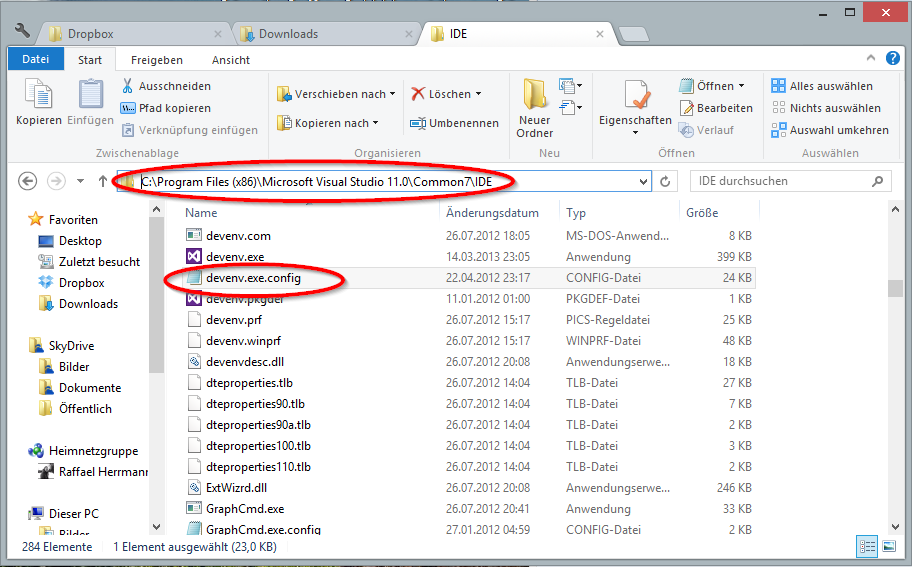912x567 pixels.
Task: Open the Öffnen dropdown in ribbon
Action: [x=712, y=86]
